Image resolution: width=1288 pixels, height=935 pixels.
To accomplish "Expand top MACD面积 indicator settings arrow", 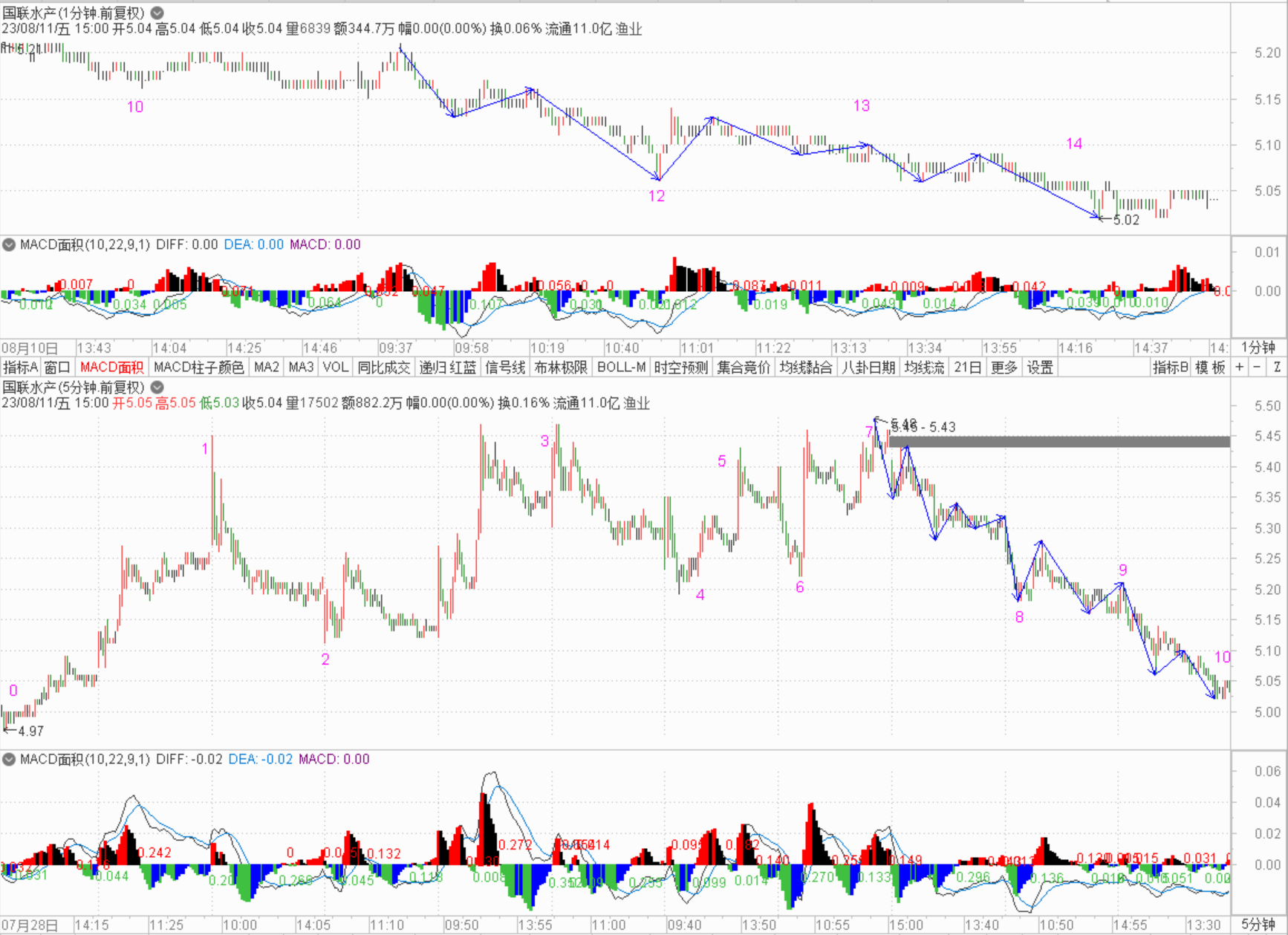I will 9,244.
